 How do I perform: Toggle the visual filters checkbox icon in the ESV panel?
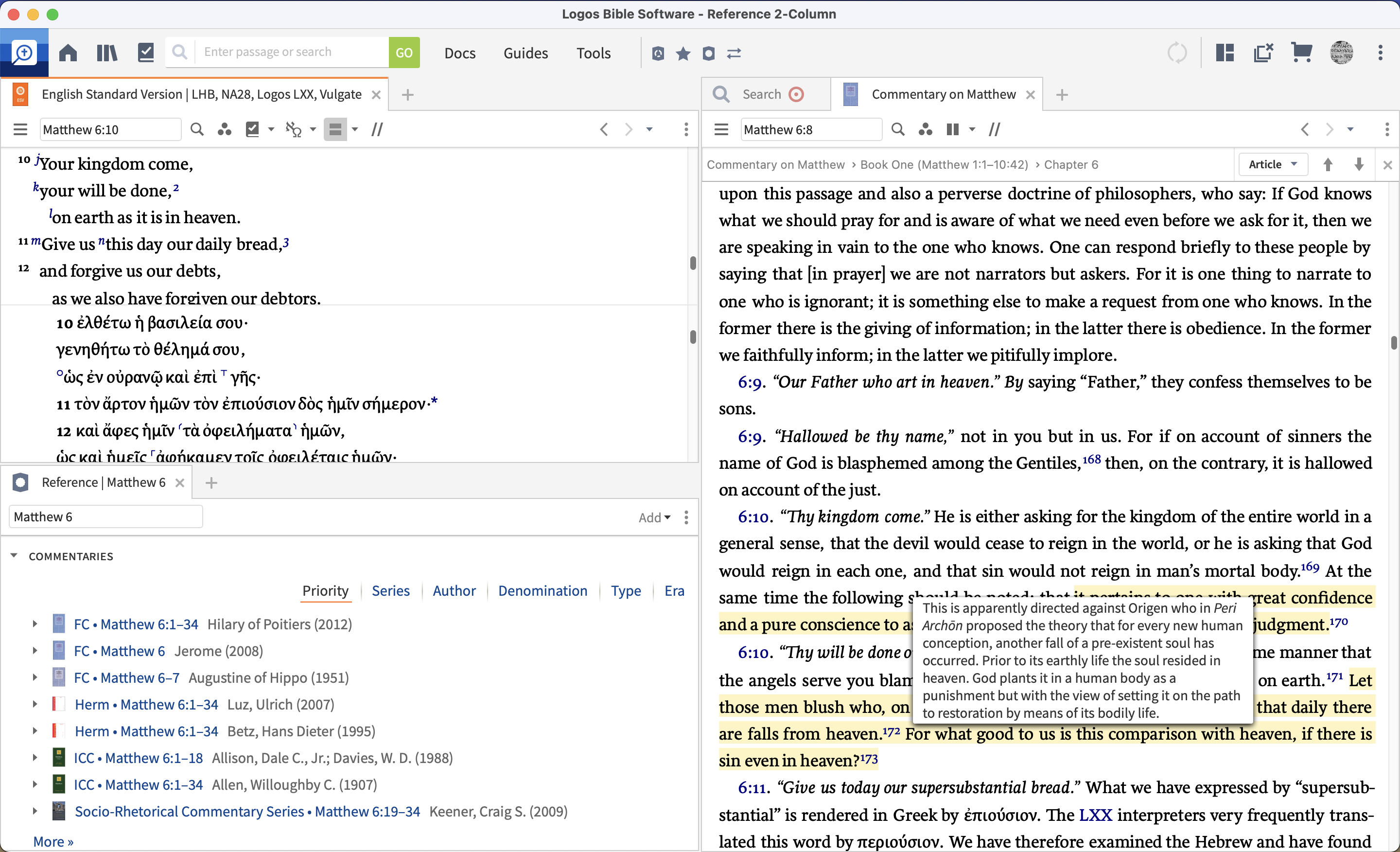tap(252, 129)
